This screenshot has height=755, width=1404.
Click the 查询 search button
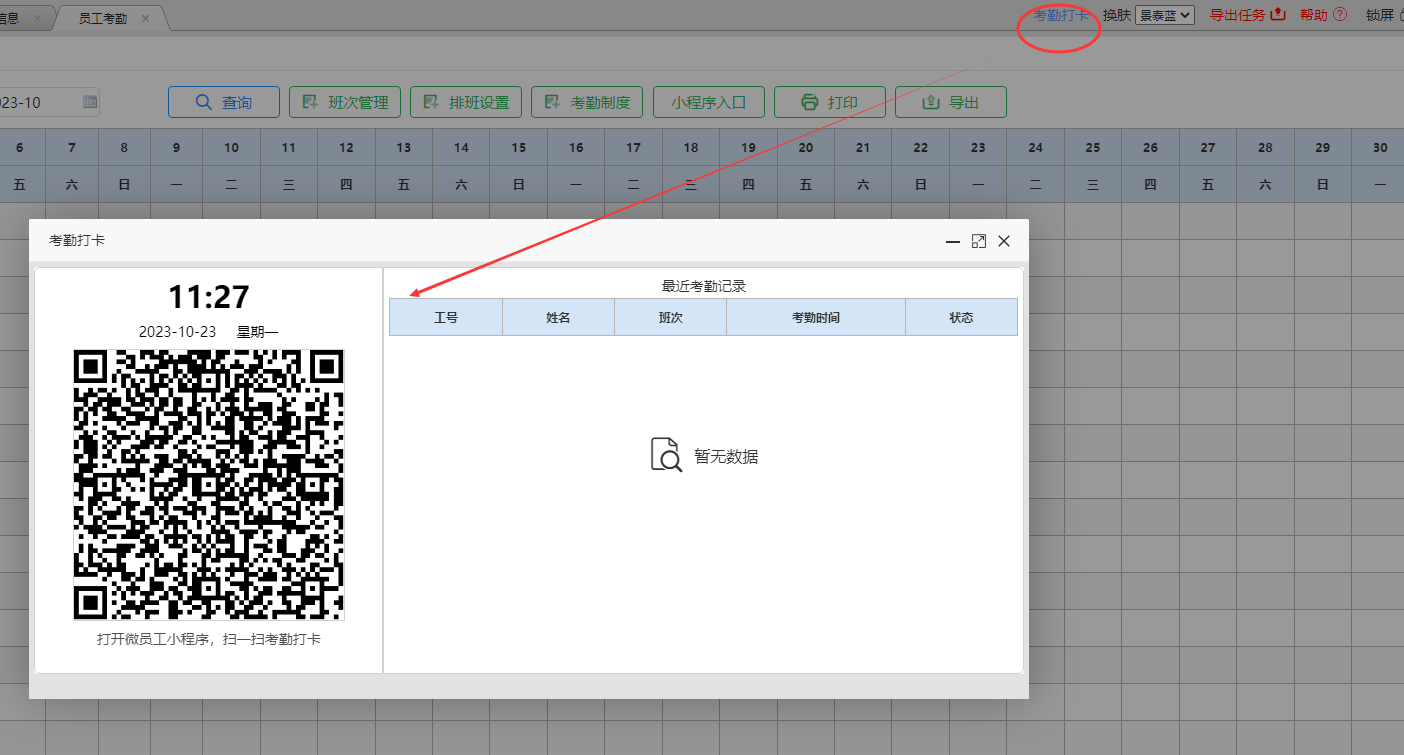[224, 102]
